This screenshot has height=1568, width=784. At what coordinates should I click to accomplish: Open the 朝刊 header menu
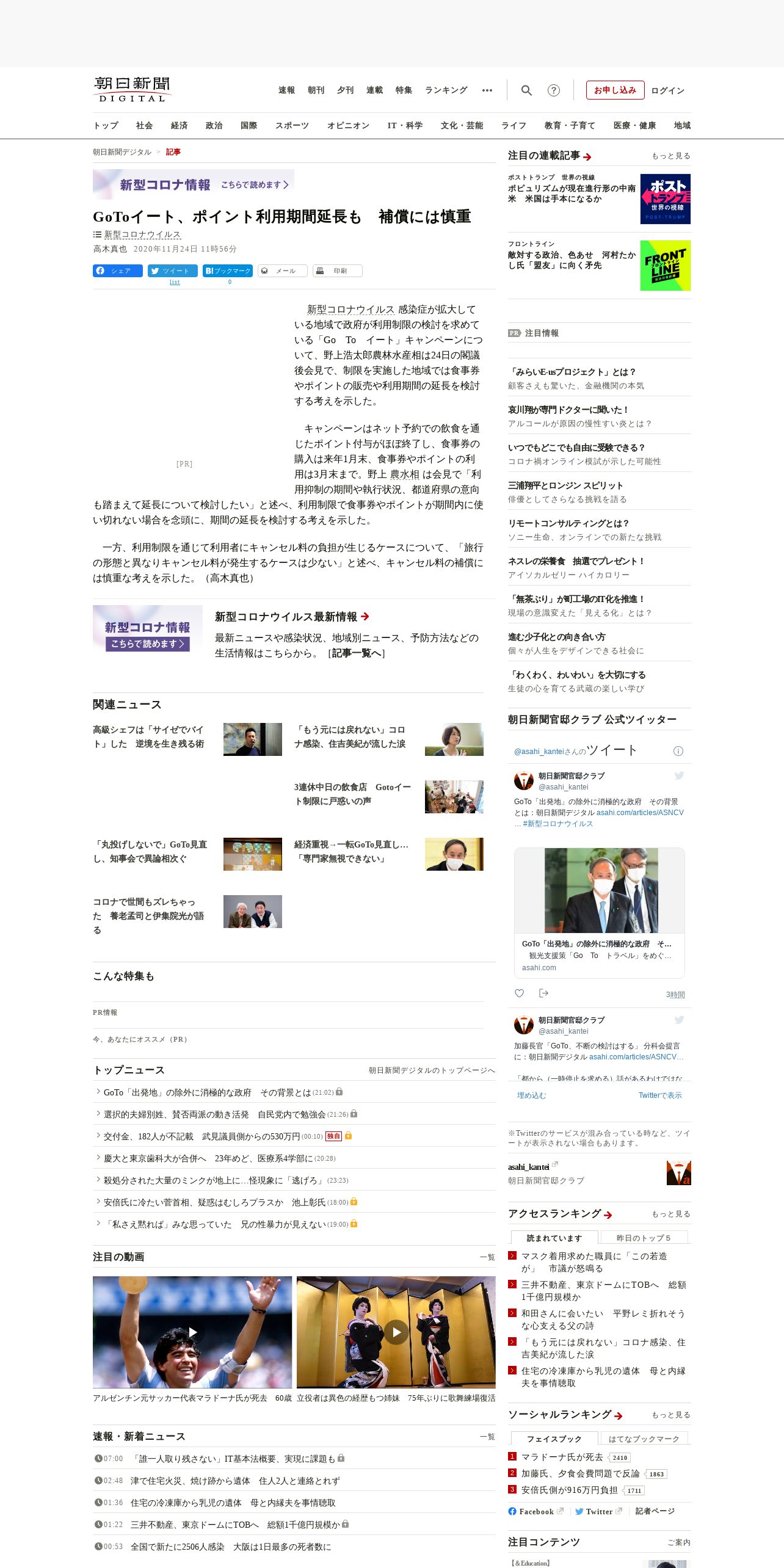[x=316, y=90]
